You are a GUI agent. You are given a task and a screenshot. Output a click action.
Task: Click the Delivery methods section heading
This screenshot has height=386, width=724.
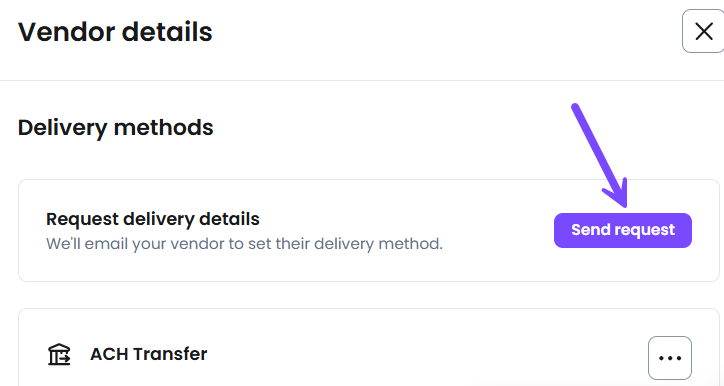[x=115, y=128]
